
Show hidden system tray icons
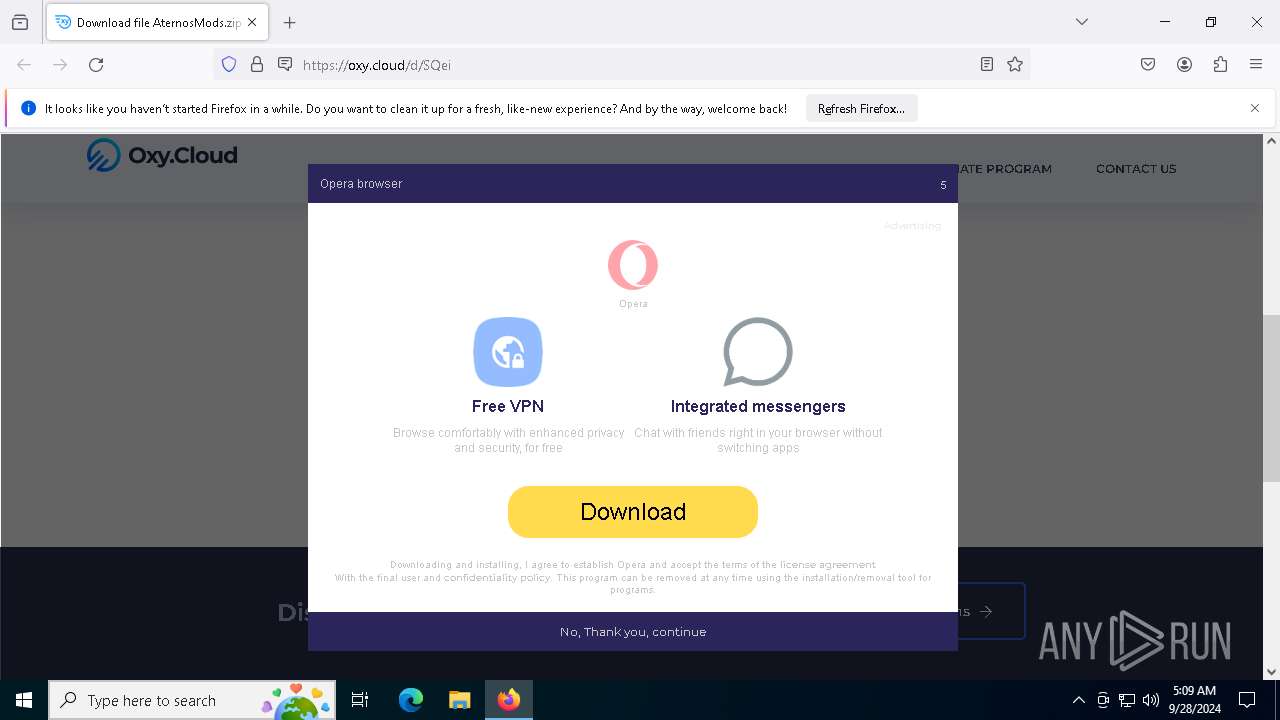click(x=1078, y=700)
